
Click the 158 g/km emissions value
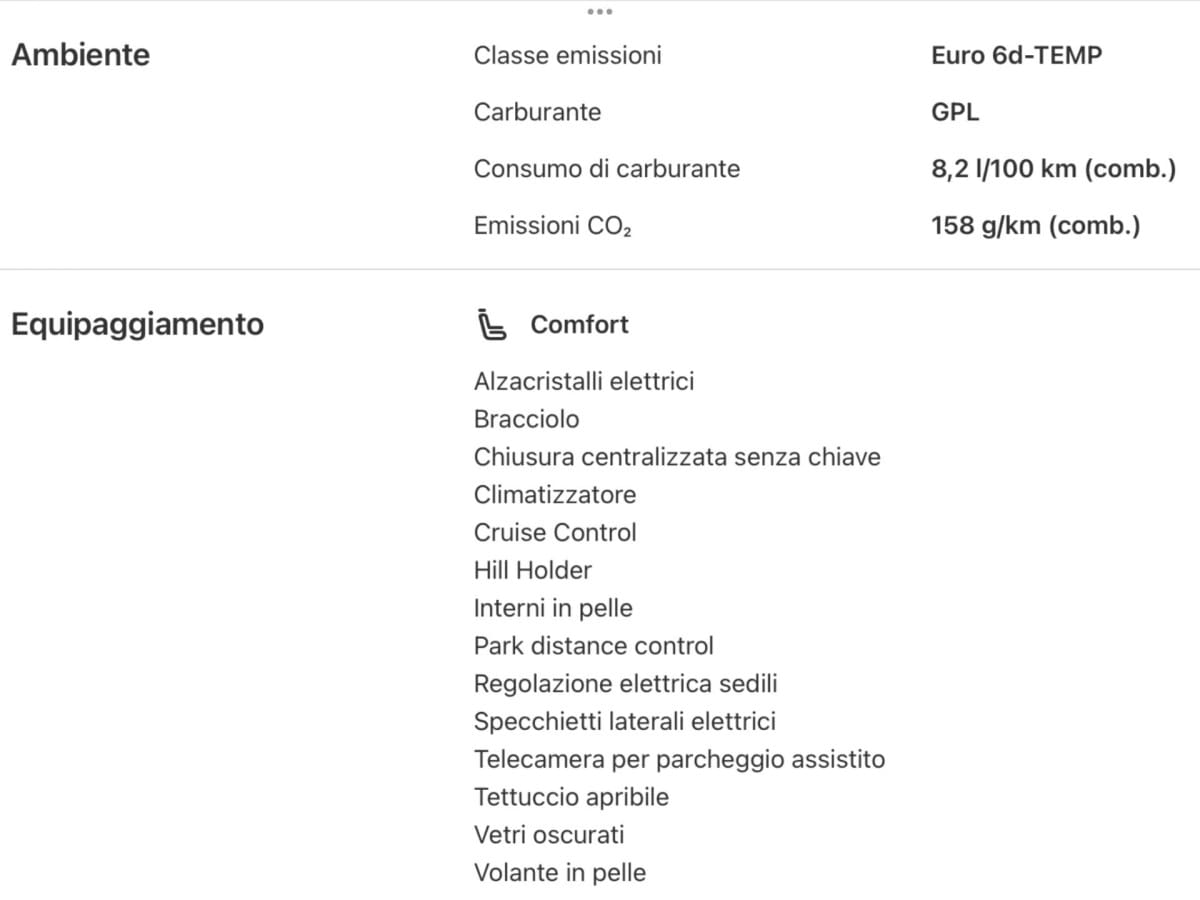pos(1035,226)
